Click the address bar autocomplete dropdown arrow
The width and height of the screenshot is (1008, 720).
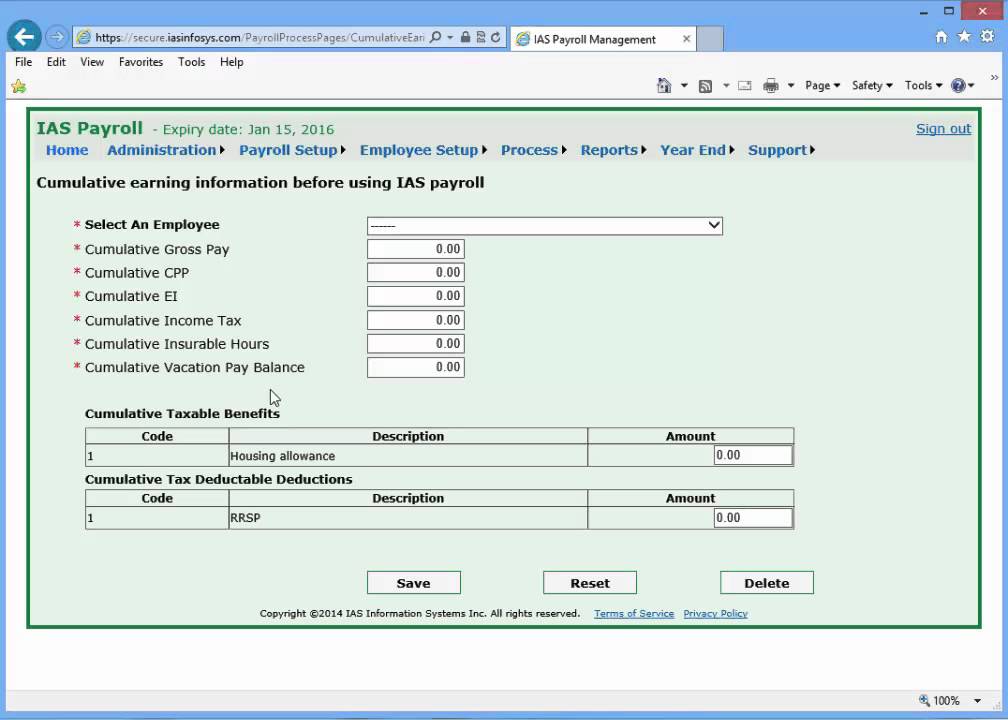click(x=450, y=37)
